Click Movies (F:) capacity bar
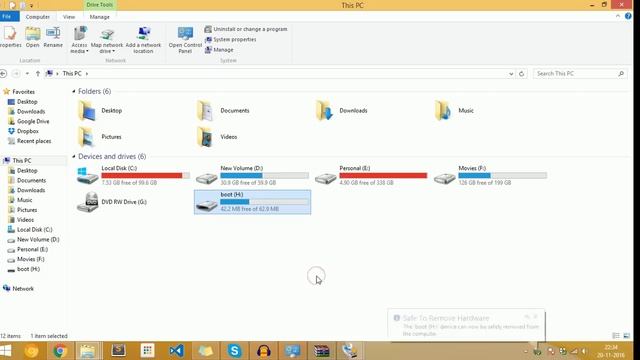 (502, 176)
